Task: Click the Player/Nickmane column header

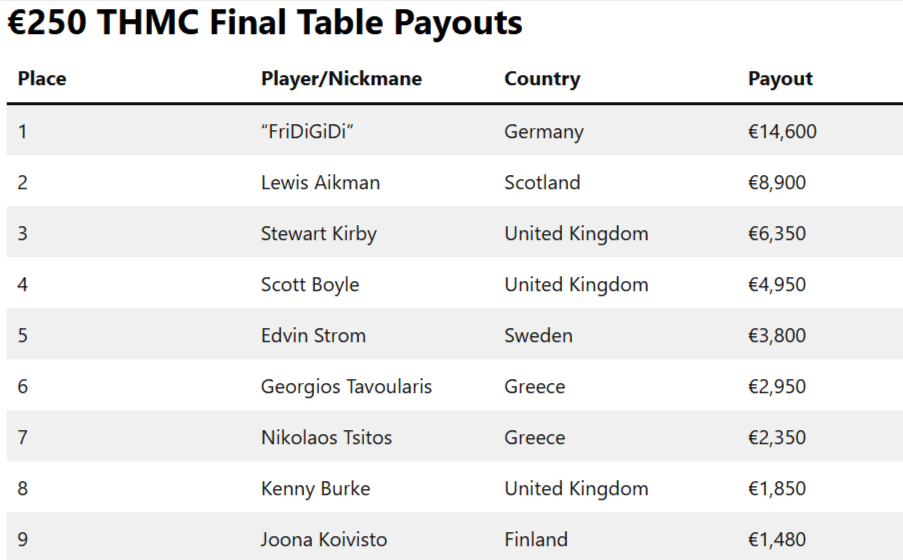Action: (341, 79)
